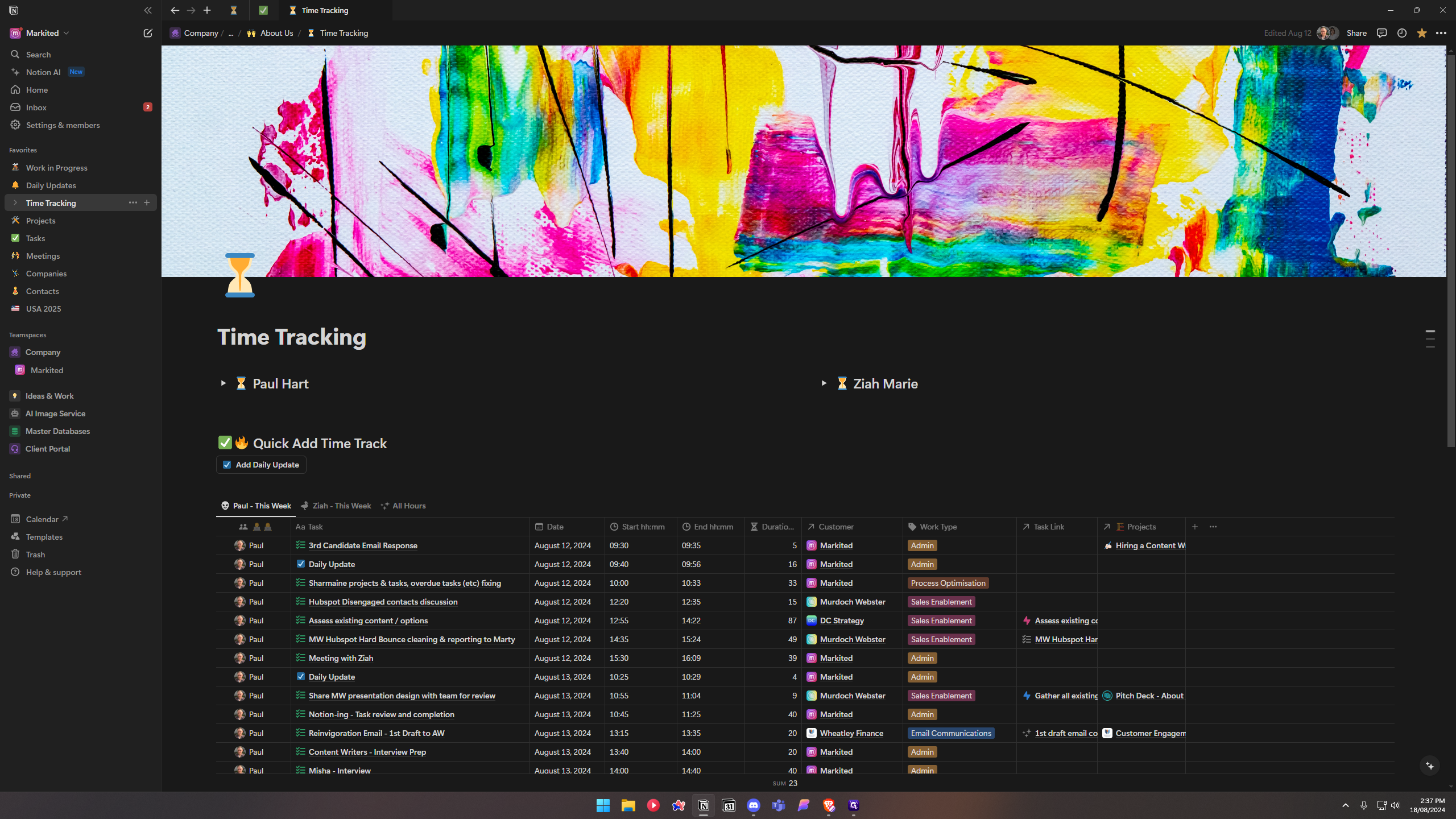Toggle checkbox on Daily Update August 12 row
The height and width of the screenshot is (819, 1456).
click(301, 564)
